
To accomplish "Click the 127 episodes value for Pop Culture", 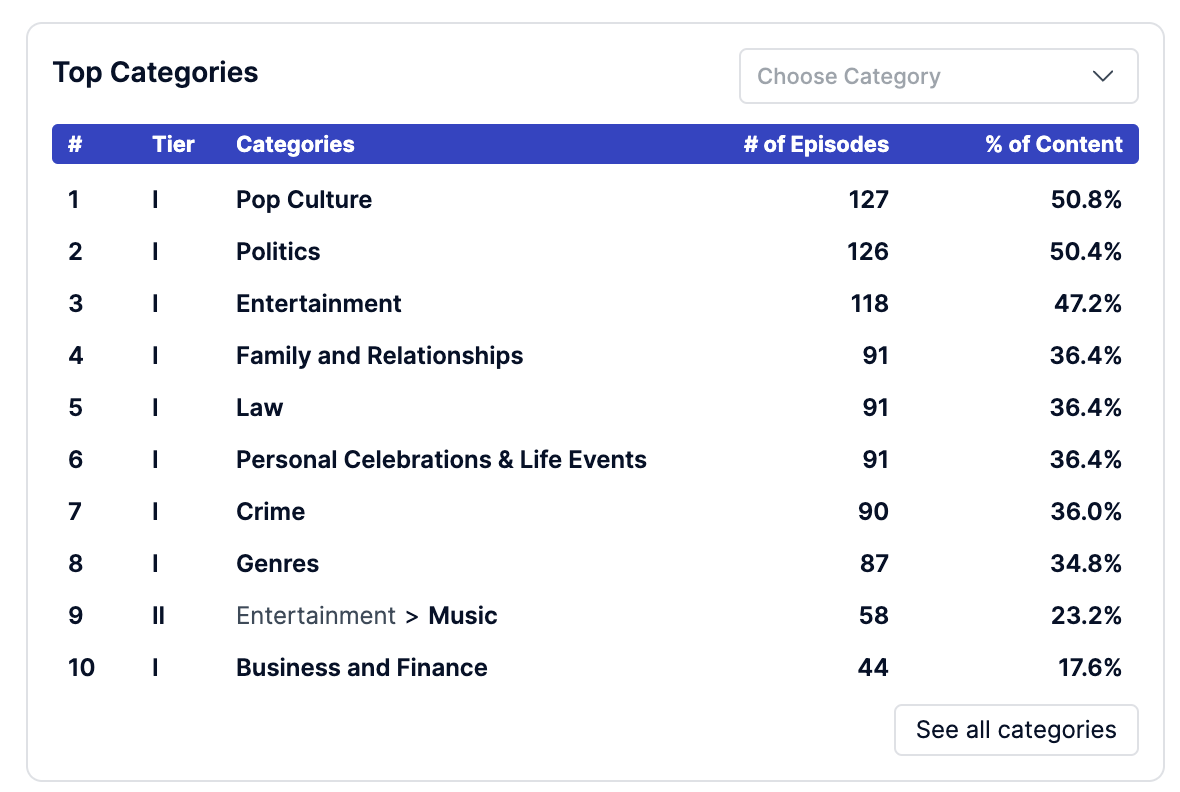I will 868,200.
